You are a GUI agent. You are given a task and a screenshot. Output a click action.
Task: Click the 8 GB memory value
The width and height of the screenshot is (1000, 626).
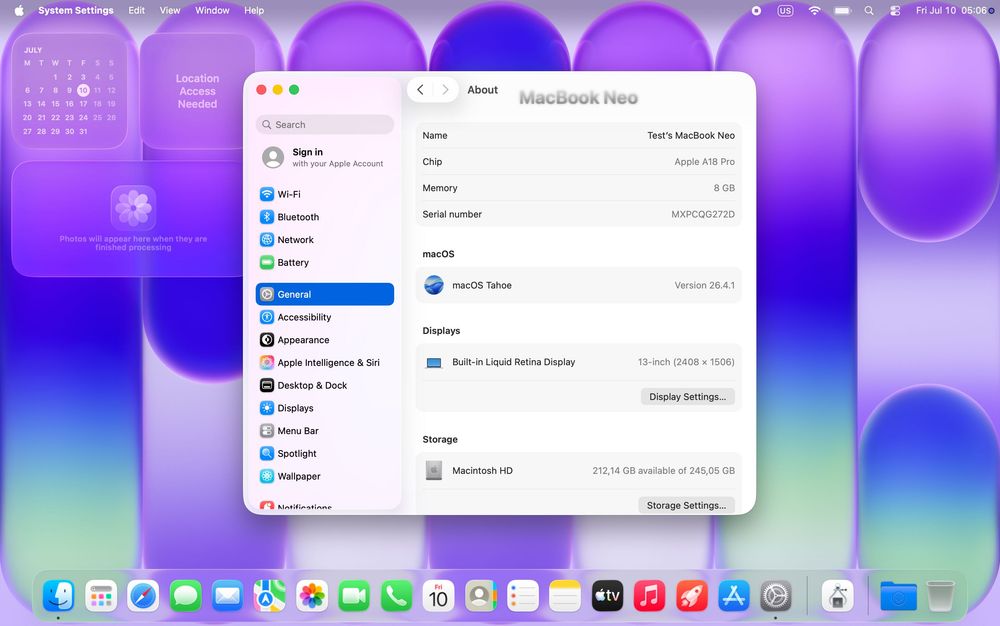pos(724,188)
